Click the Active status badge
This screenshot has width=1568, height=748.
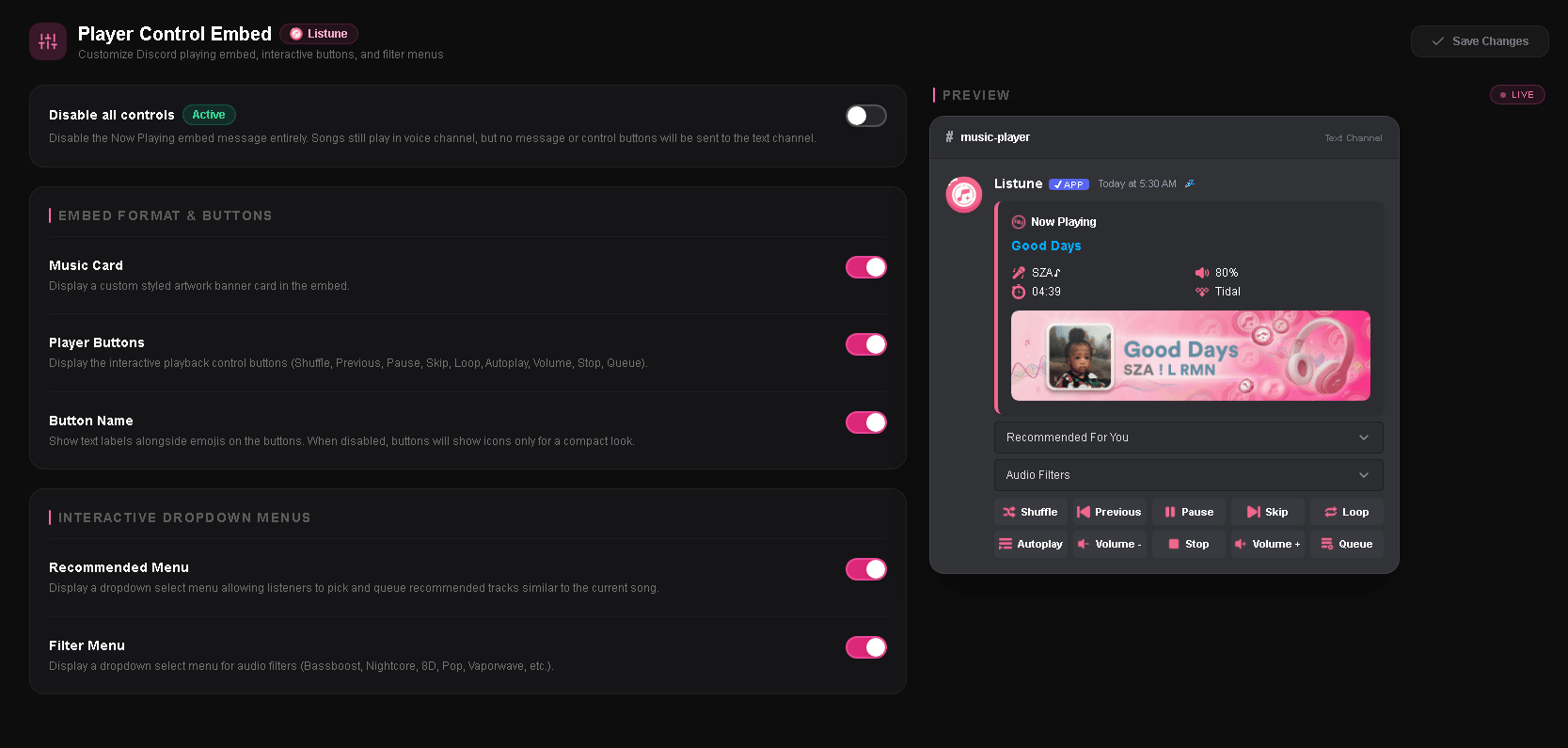click(209, 115)
